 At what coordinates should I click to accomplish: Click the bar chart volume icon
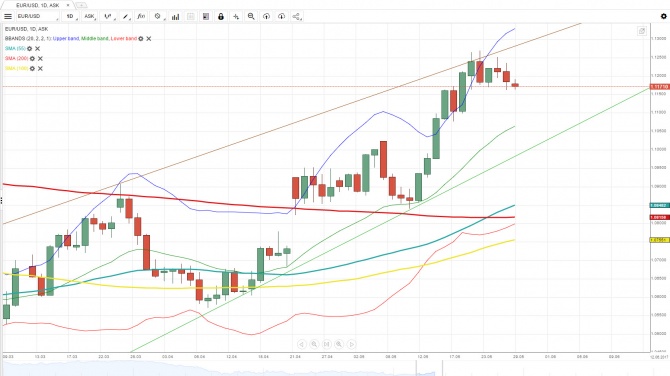click(x=175, y=17)
